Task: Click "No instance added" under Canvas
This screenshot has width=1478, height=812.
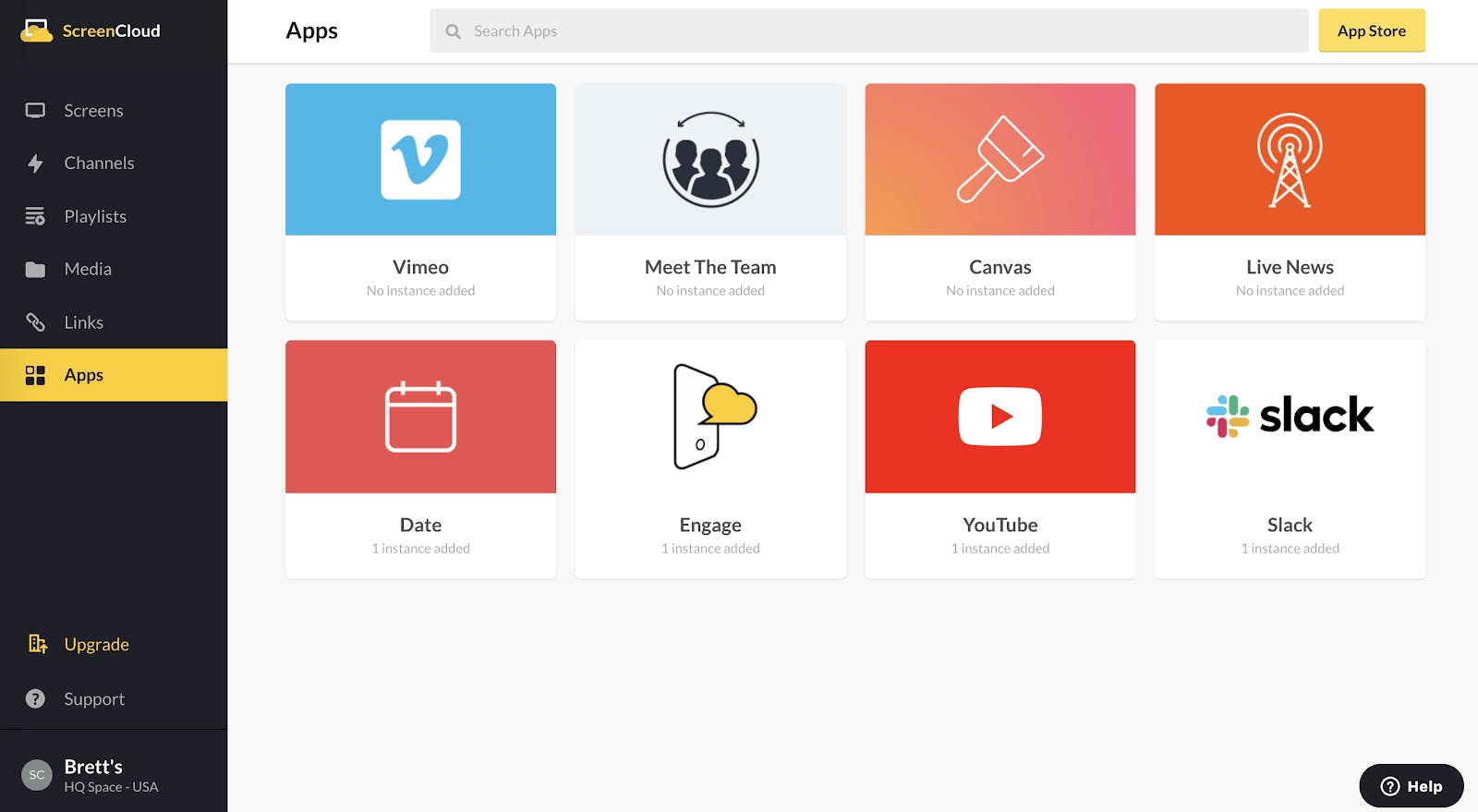Action: (x=1000, y=291)
